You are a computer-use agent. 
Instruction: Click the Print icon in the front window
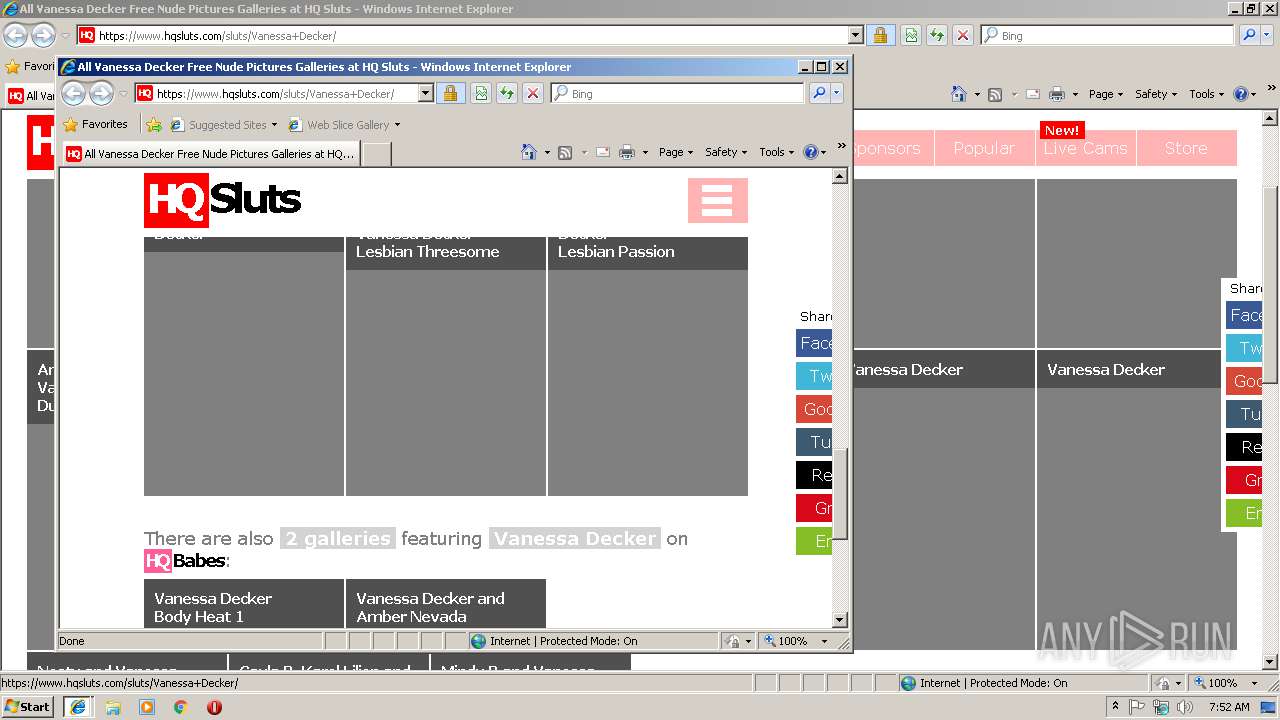[627, 152]
